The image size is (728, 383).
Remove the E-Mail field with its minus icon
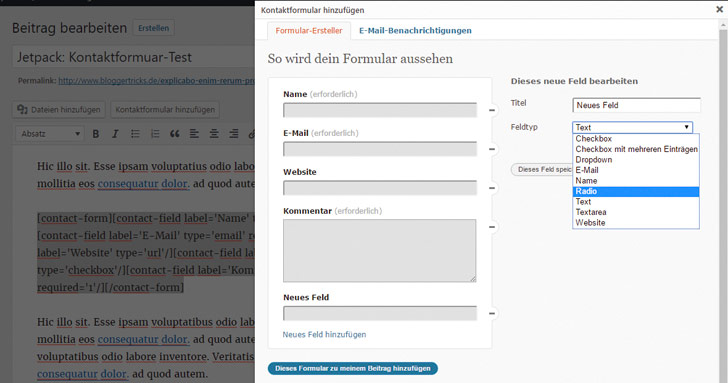click(492, 149)
